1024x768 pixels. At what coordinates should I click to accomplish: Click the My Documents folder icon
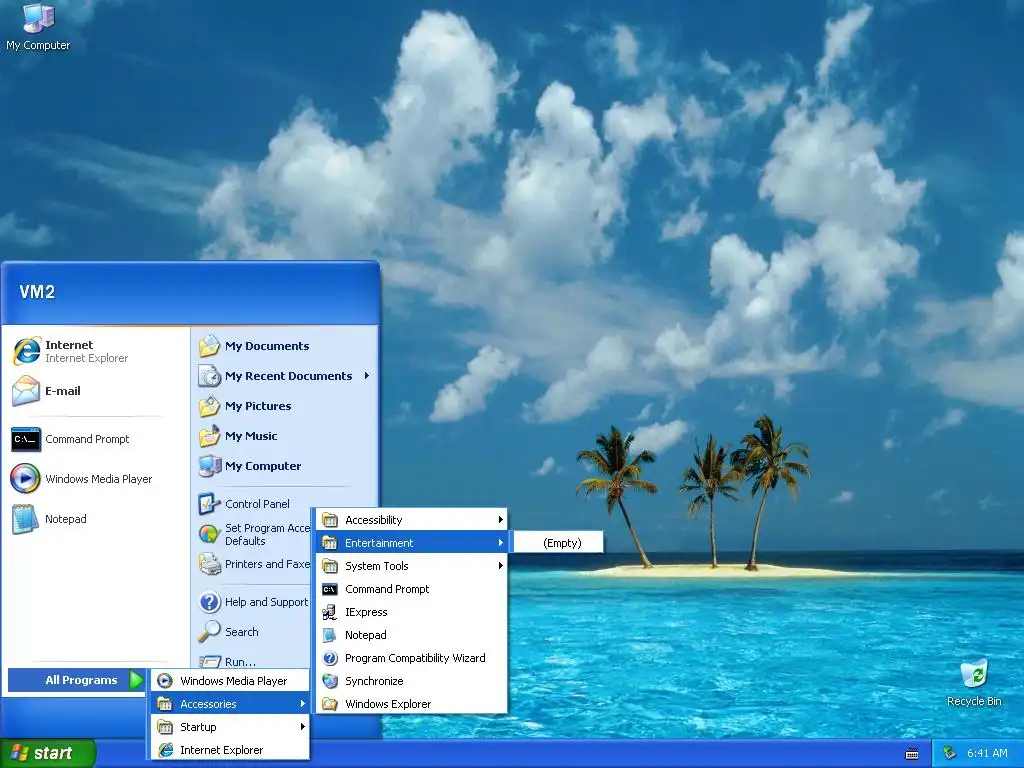click(209, 345)
